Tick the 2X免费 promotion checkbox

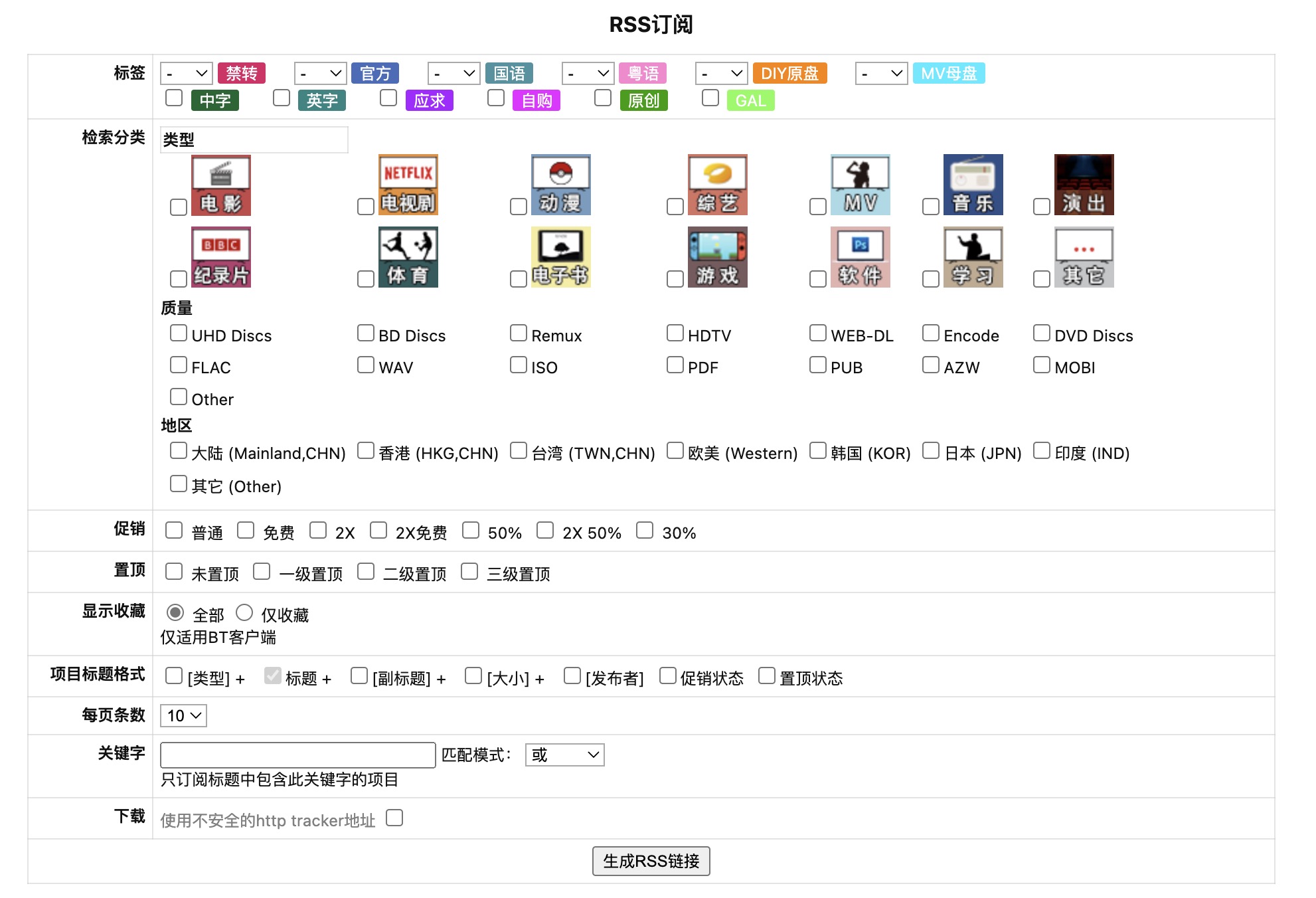pos(378,530)
